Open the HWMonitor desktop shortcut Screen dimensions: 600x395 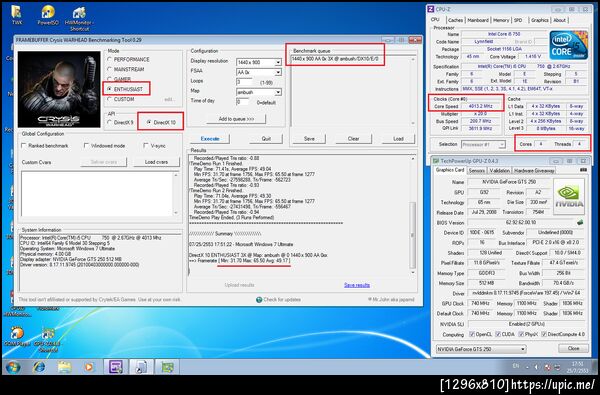pyautogui.click(x=79, y=17)
